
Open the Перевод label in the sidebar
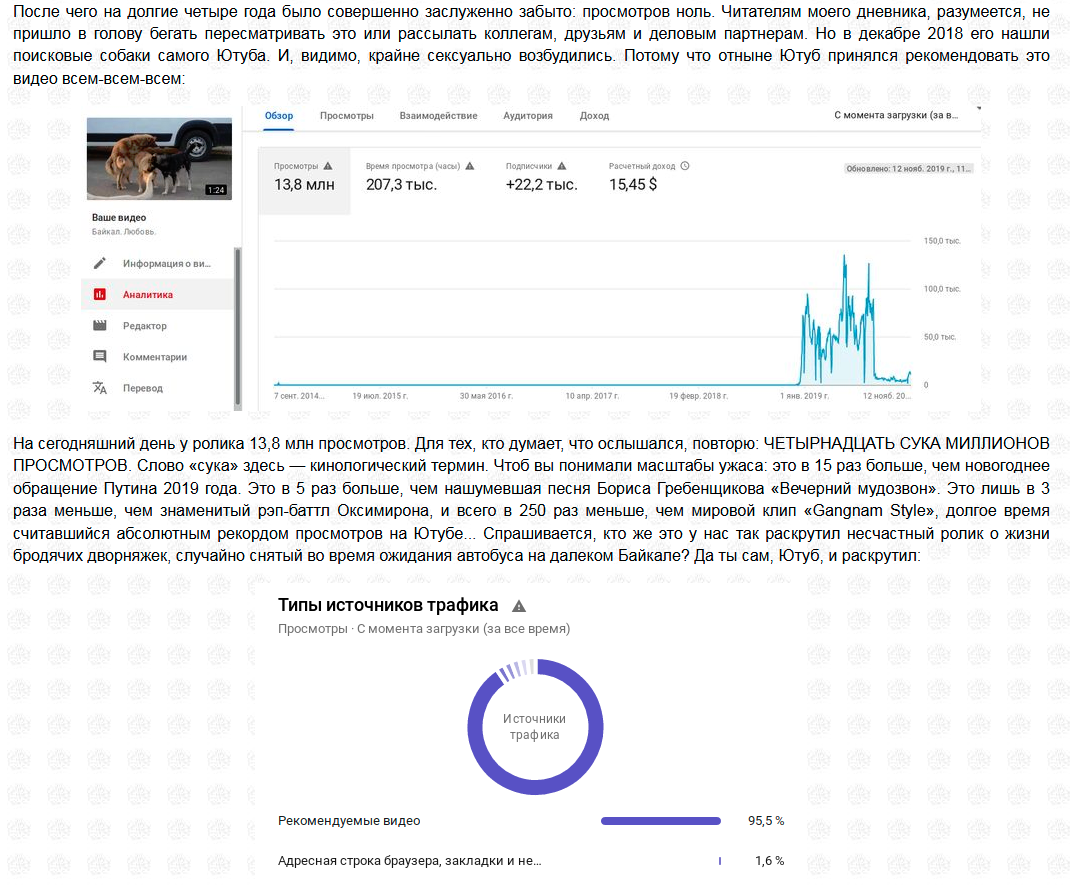pos(143,388)
